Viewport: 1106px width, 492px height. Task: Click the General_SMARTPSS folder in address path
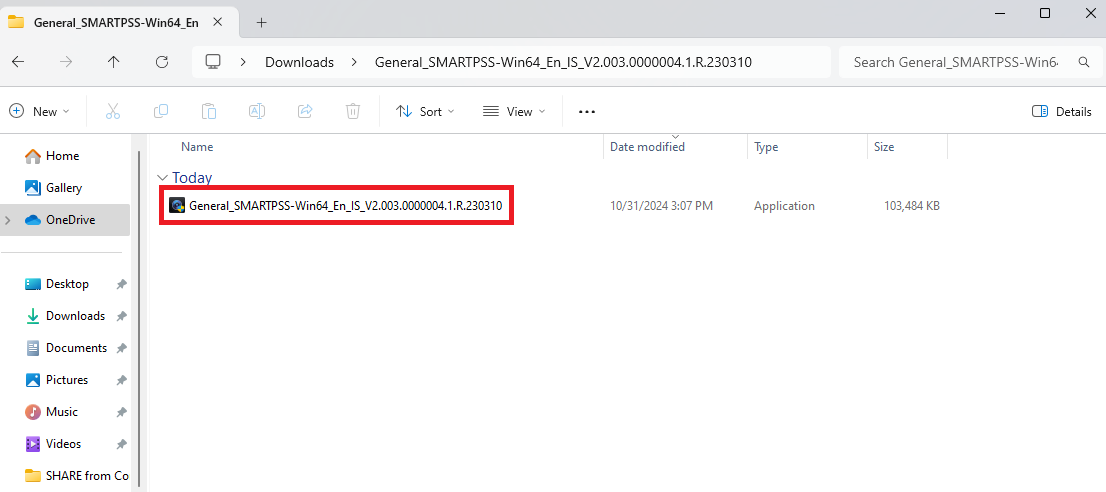(563, 62)
